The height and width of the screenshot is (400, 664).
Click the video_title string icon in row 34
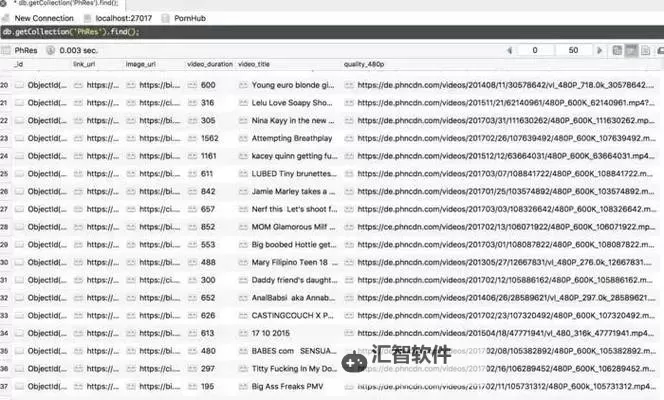[243, 333]
